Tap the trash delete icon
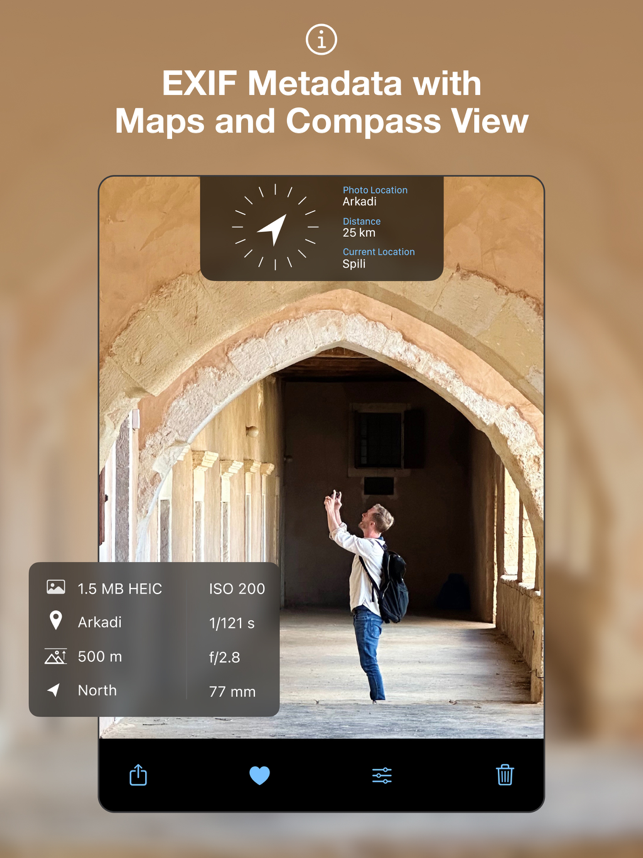Screen dimensions: 643x858 pyautogui.click(x=505, y=775)
